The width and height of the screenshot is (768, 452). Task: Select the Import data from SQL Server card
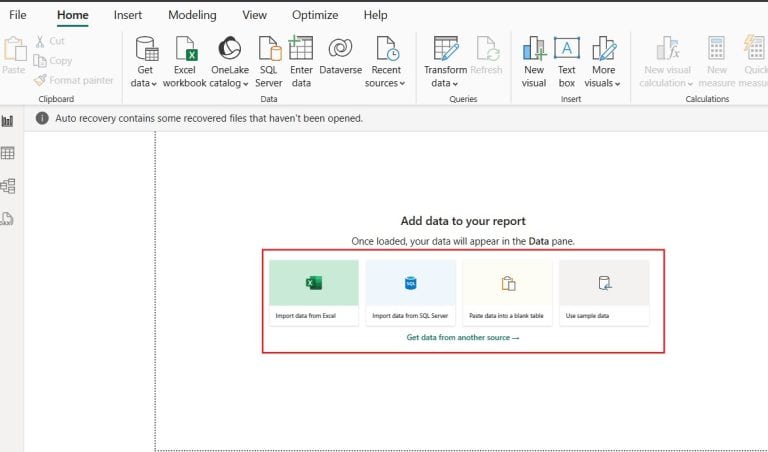point(410,292)
